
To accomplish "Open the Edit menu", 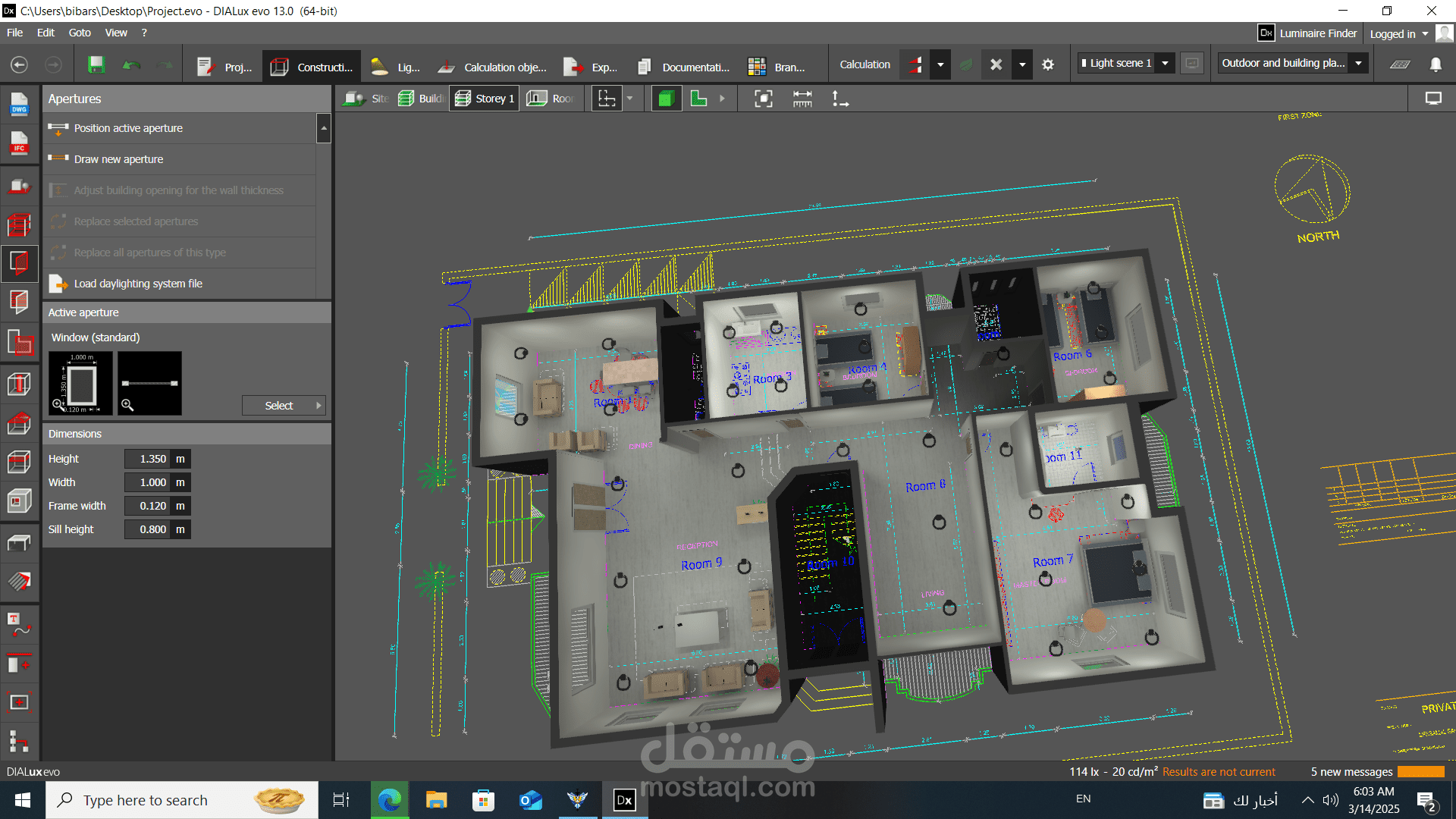I will click(45, 33).
